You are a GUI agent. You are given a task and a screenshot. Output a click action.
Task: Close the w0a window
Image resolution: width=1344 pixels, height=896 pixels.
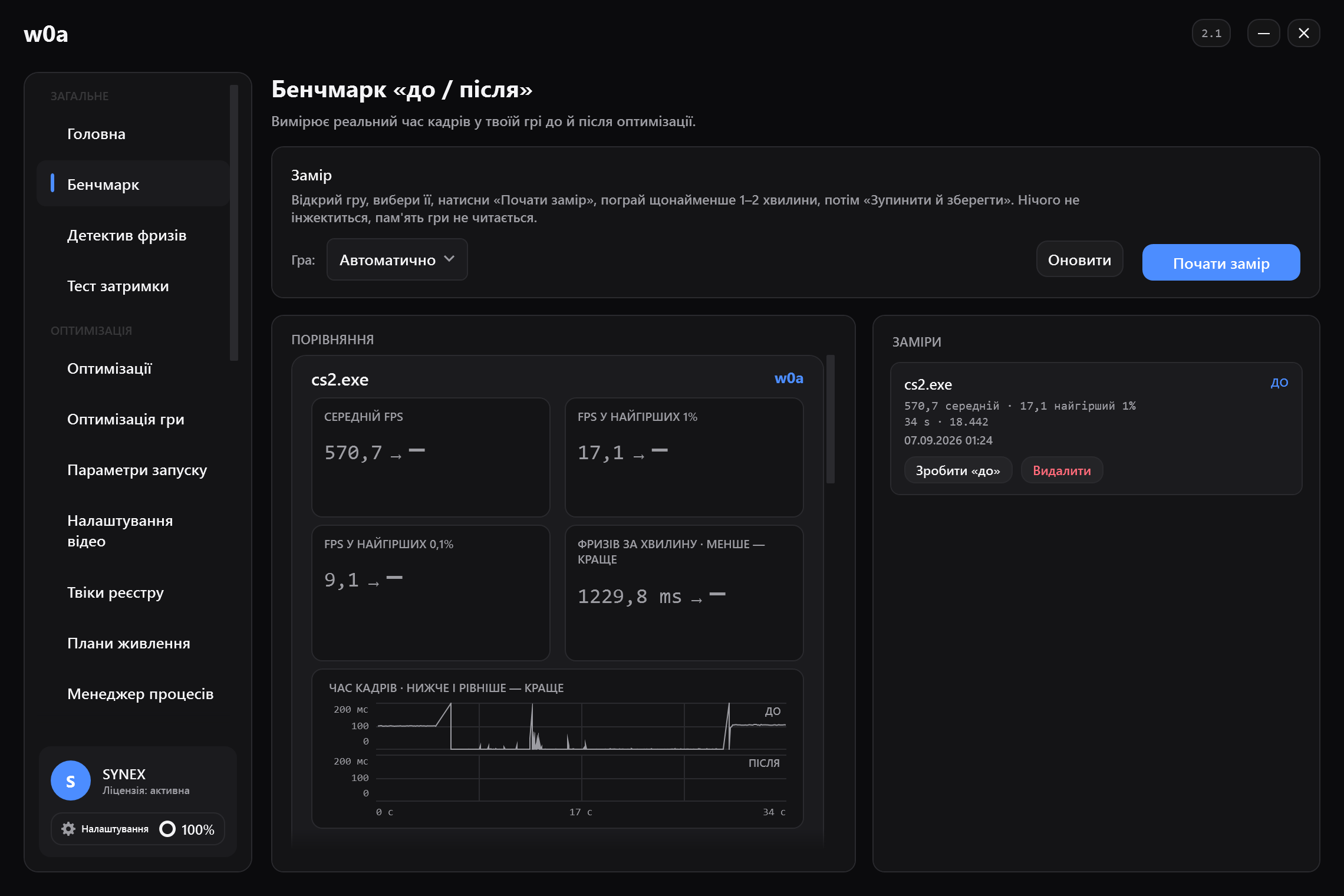coord(1304,33)
